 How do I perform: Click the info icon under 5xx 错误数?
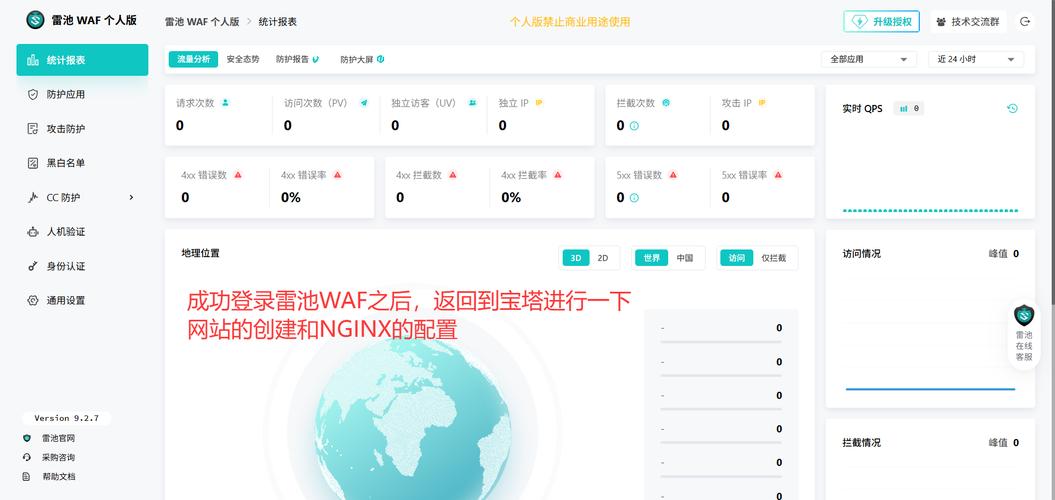(x=634, y=198)
